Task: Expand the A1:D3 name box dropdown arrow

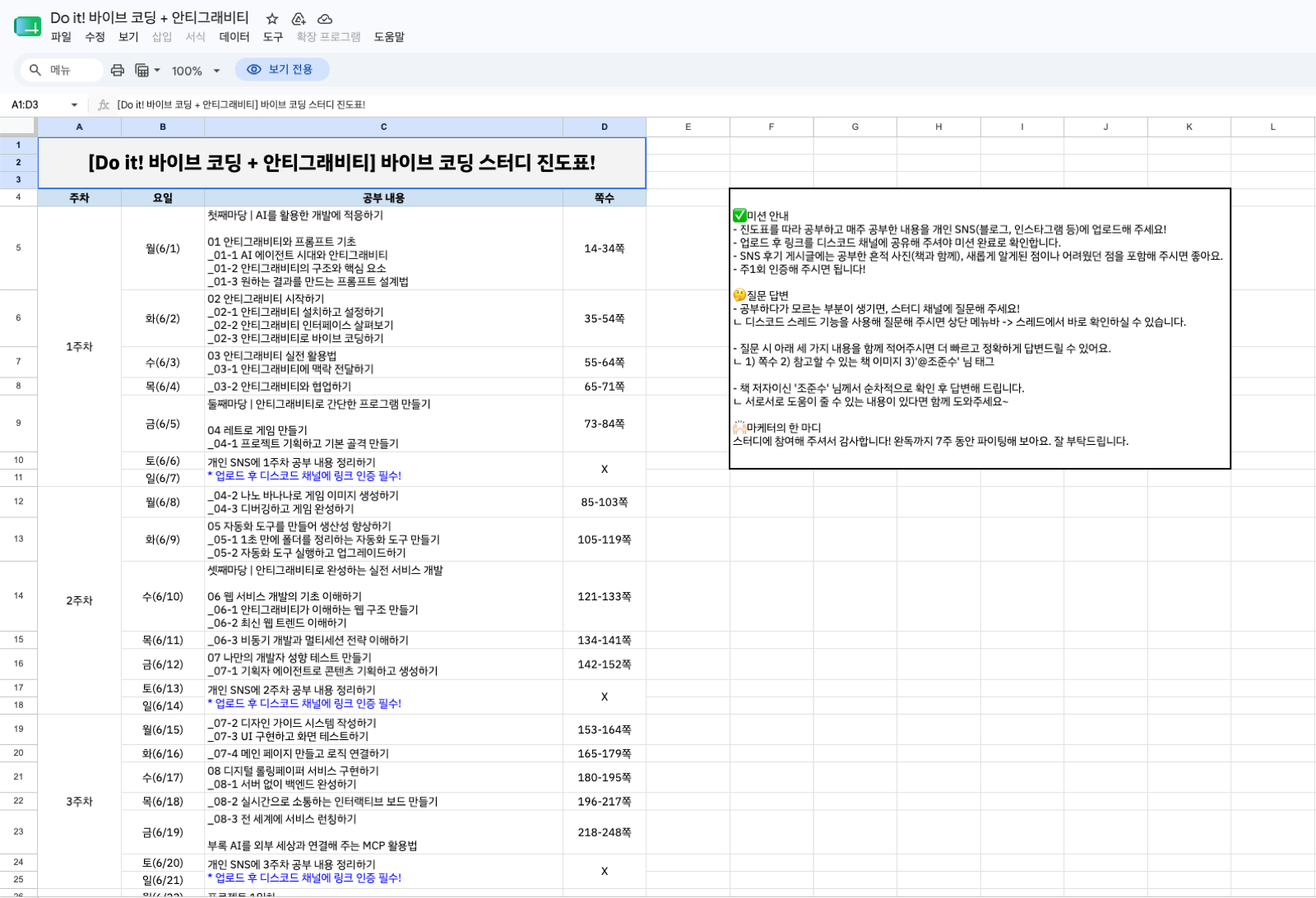Action: (74, 104)
